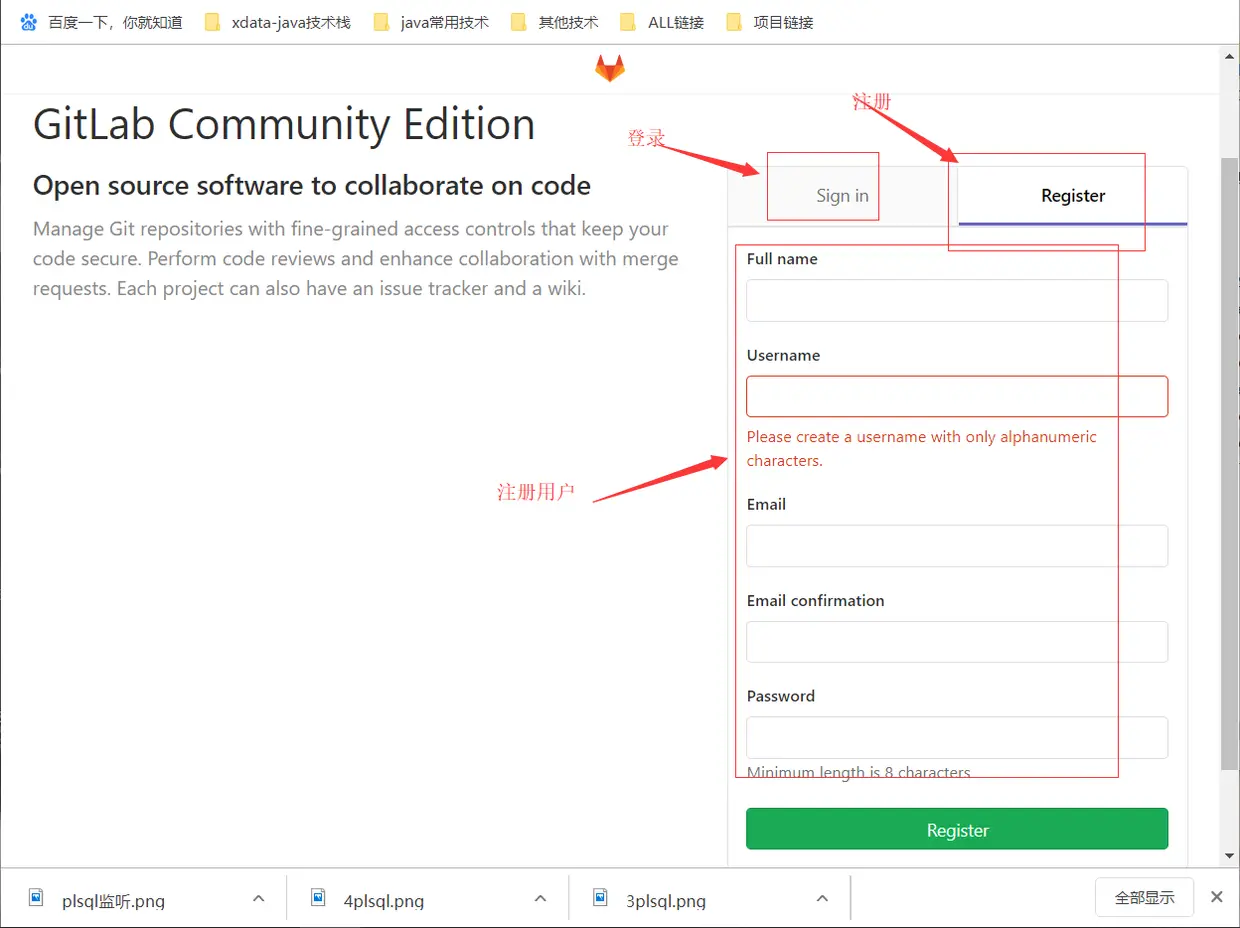Click the page scrollbar thumb
1240x928 pixels.
(x=1230, y=463)
